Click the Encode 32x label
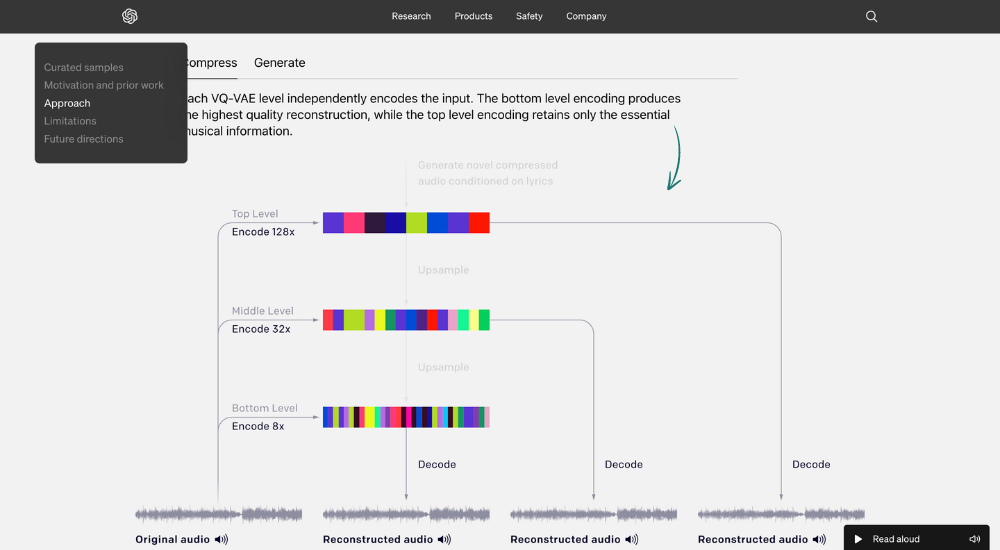The width and height of the screenshot is (1000, 550). [x=261, y=329]
